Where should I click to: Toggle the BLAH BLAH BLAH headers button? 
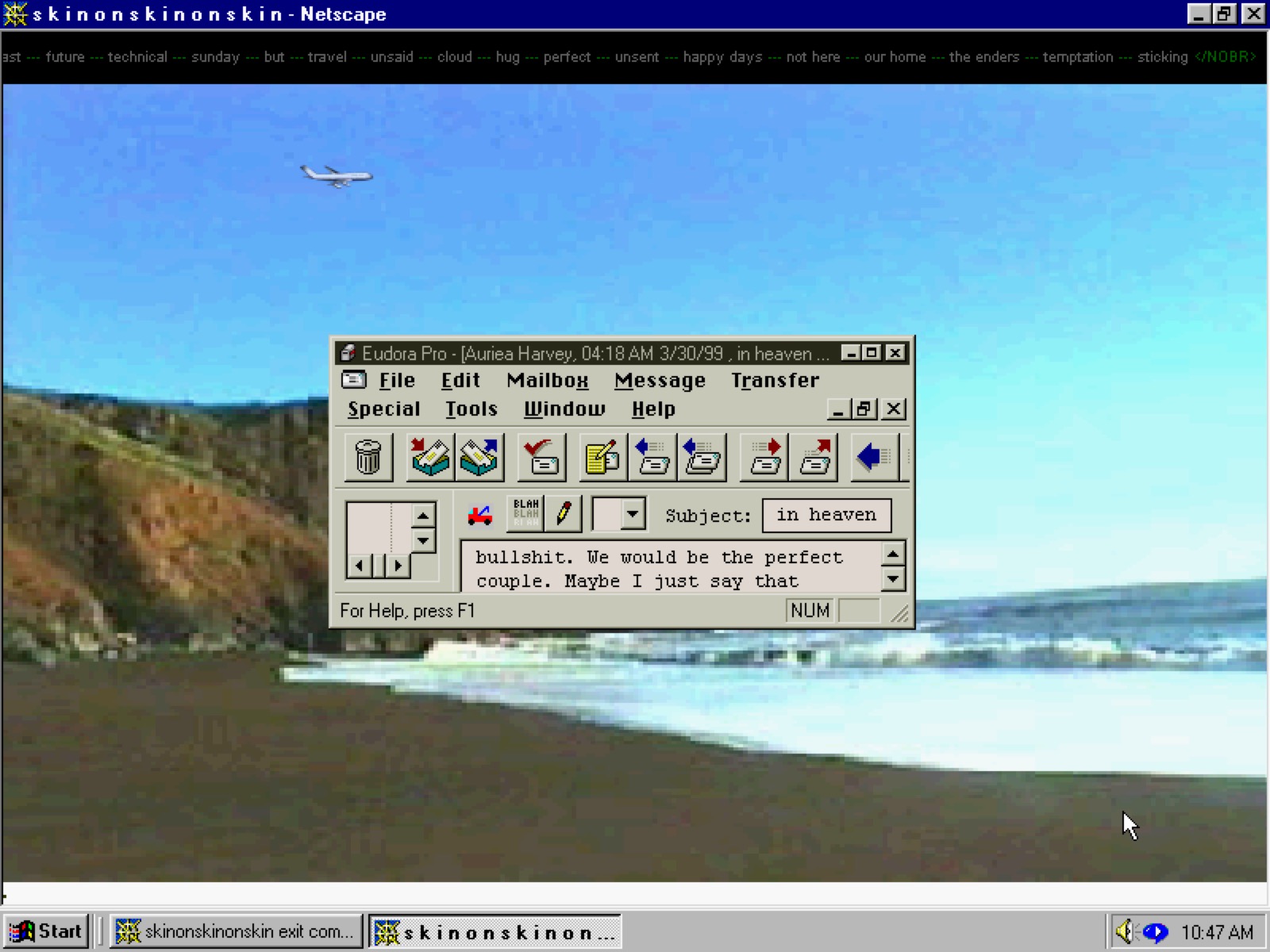click(x=525, y=514)
